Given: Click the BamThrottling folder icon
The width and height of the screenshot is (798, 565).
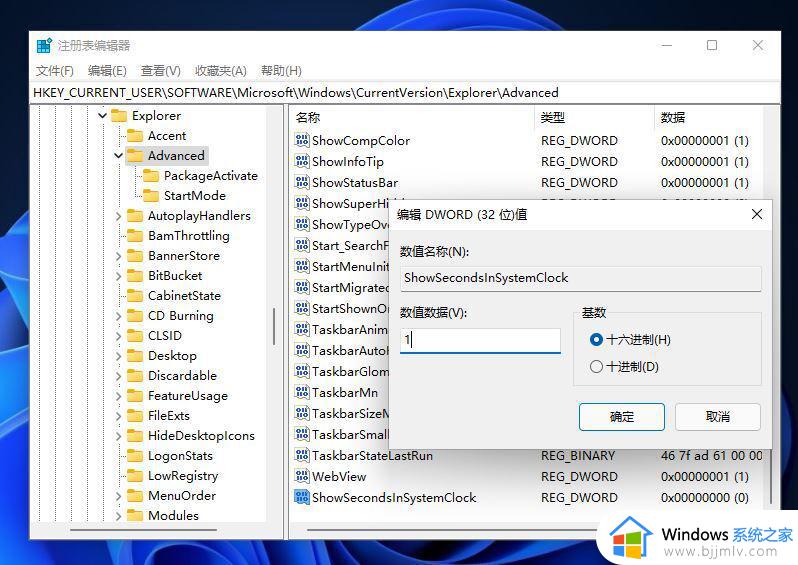Looking at the screenshot, I should click(135, 236).
